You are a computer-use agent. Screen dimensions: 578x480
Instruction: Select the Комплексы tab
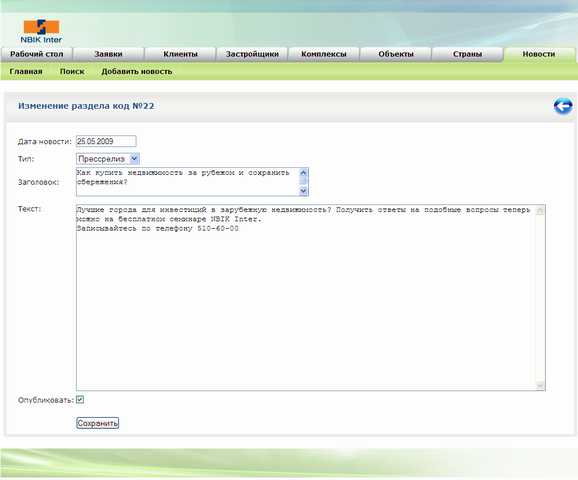[x=324, y=54]
